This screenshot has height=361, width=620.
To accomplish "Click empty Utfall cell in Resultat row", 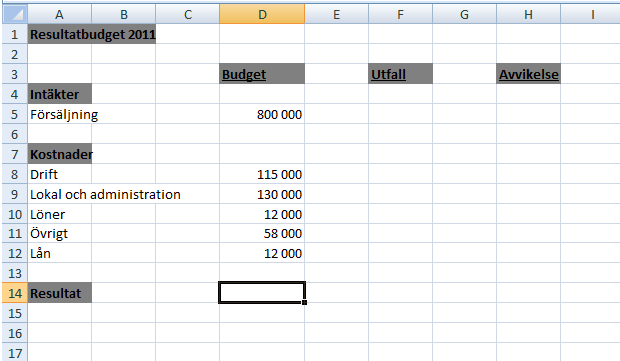I will [x=401, y=293].
